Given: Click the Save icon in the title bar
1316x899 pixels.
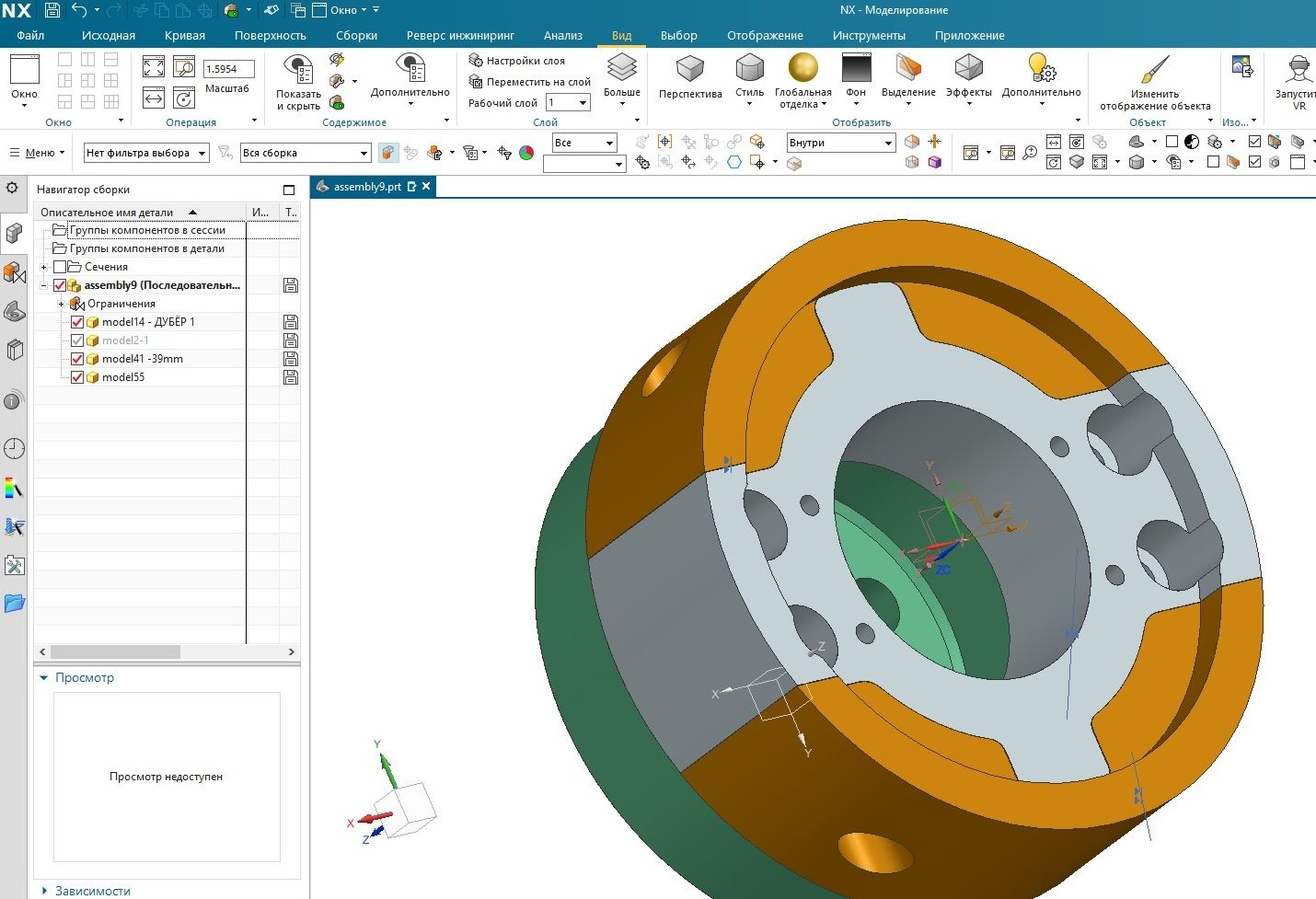Looking at the screenshot, I should [x=52, y=10].
